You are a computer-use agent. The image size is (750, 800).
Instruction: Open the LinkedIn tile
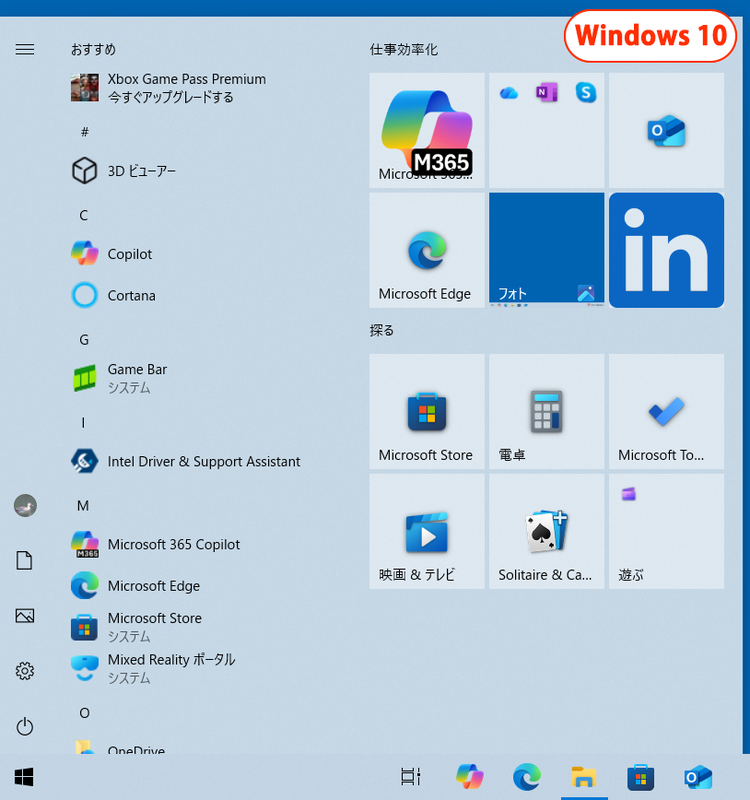(666, 250)
